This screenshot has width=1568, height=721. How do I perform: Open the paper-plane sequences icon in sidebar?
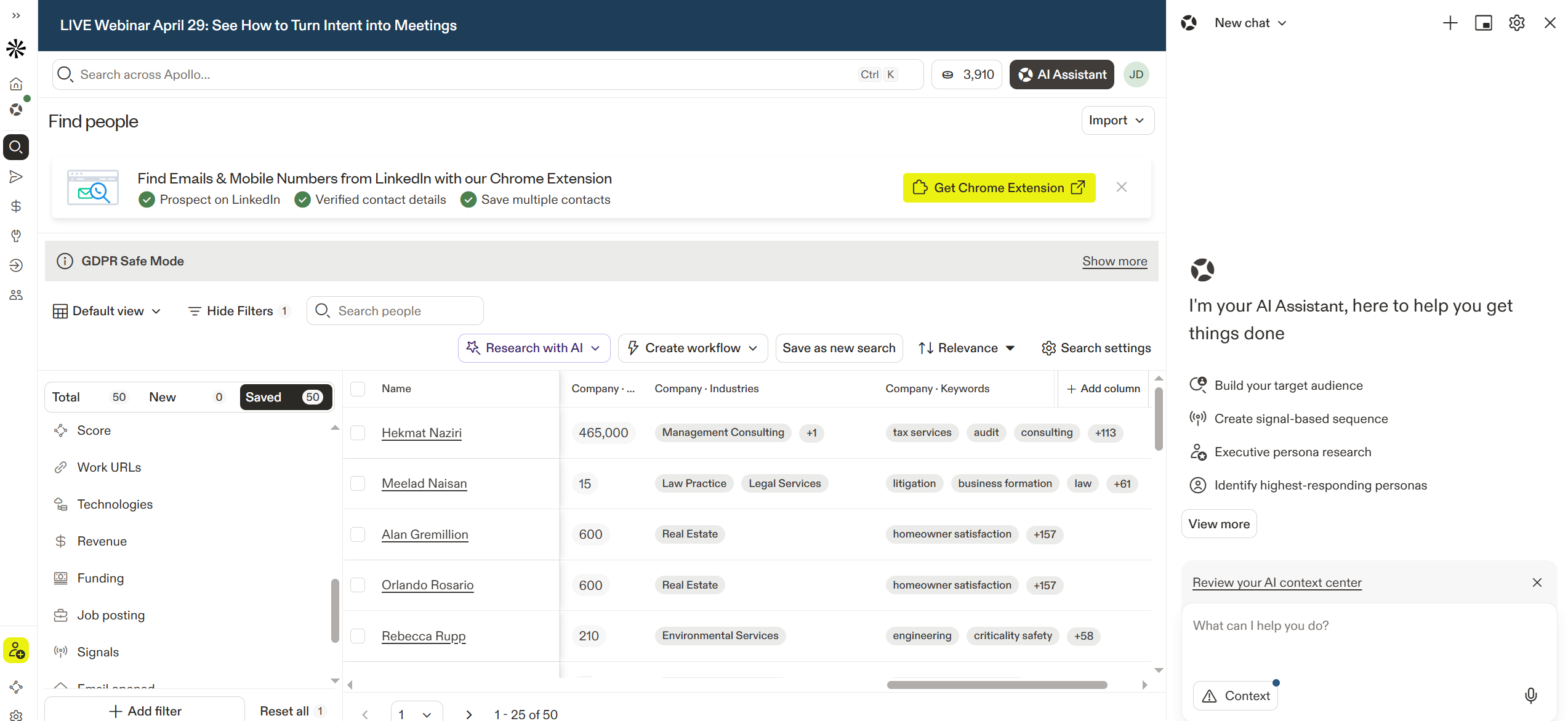[x=16, y=177]
